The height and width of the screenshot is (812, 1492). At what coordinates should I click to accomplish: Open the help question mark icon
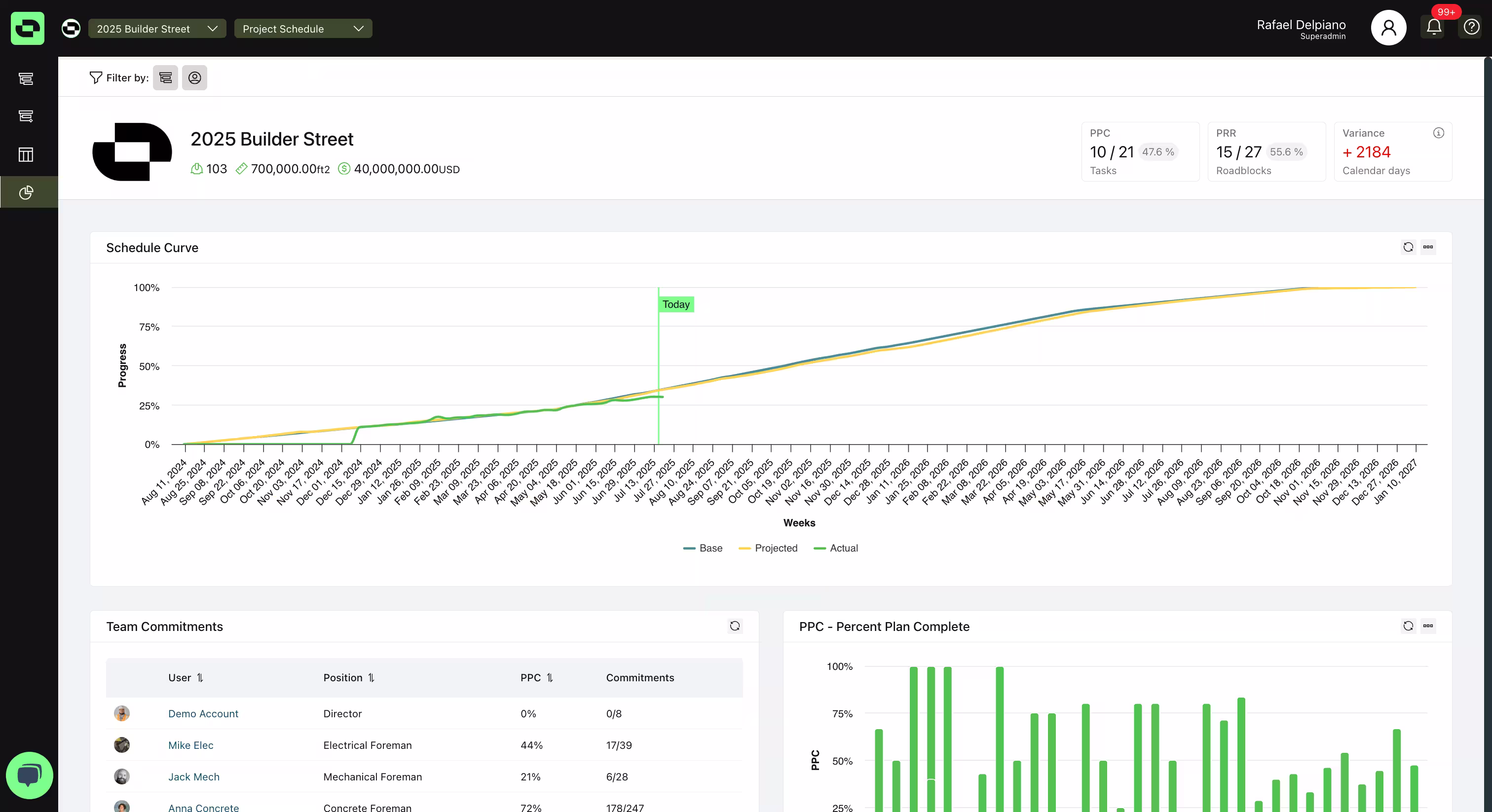pyautogui.click(x=1471, y=27)
